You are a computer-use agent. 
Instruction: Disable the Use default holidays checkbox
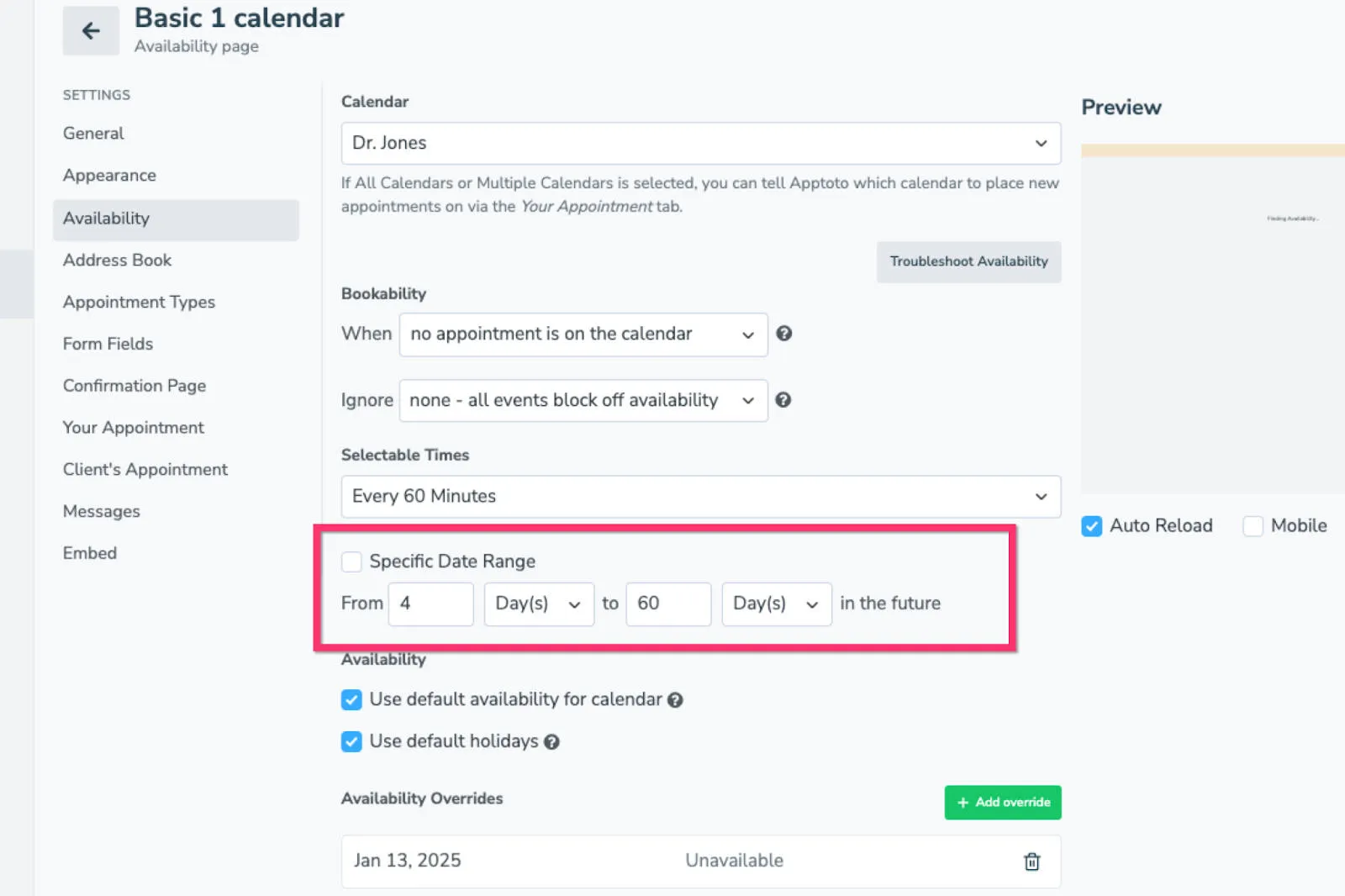click(x=351, y=741)
